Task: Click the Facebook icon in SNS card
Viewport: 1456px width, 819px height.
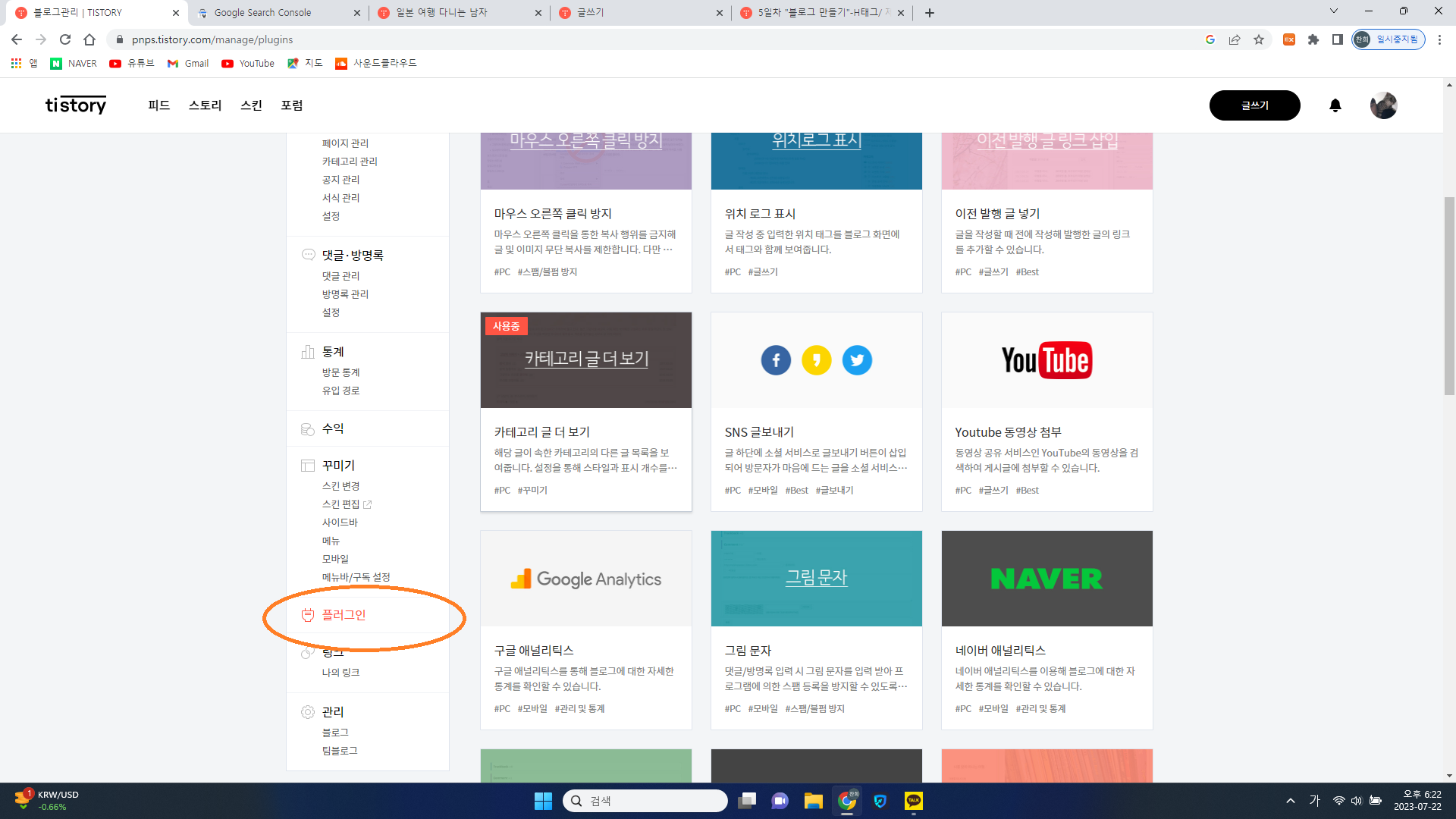Action: coord(776,360)
